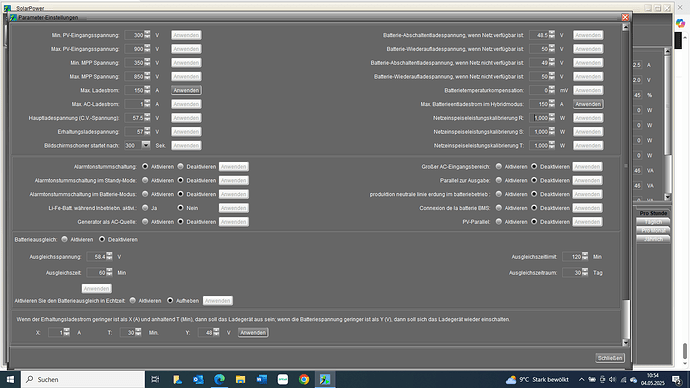Select Aktivieren for Alarmtonstummschaltung
The width and height of the screenshot is (690, 388).
(145, 167)
